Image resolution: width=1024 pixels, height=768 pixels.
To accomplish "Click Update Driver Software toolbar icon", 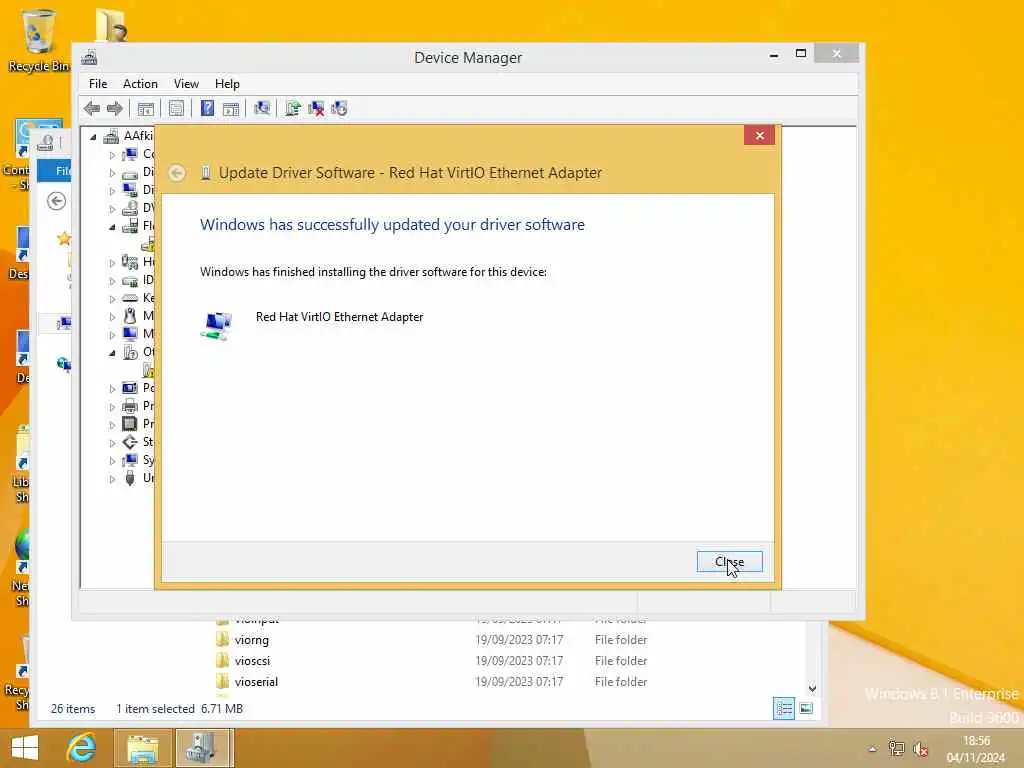I will [x=293, y=108].
